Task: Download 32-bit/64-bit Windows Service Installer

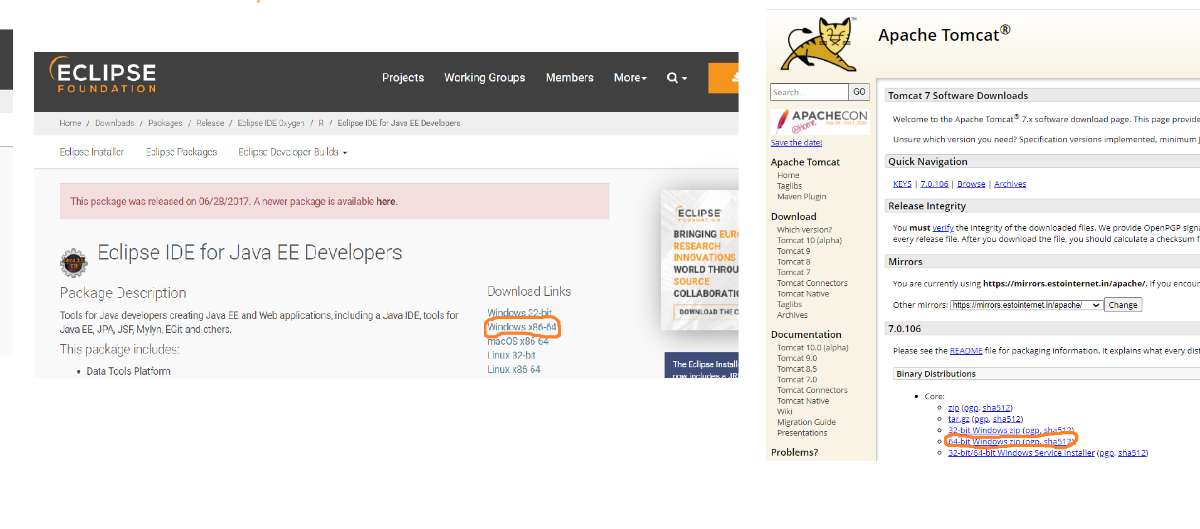Action: (1020, 453)
